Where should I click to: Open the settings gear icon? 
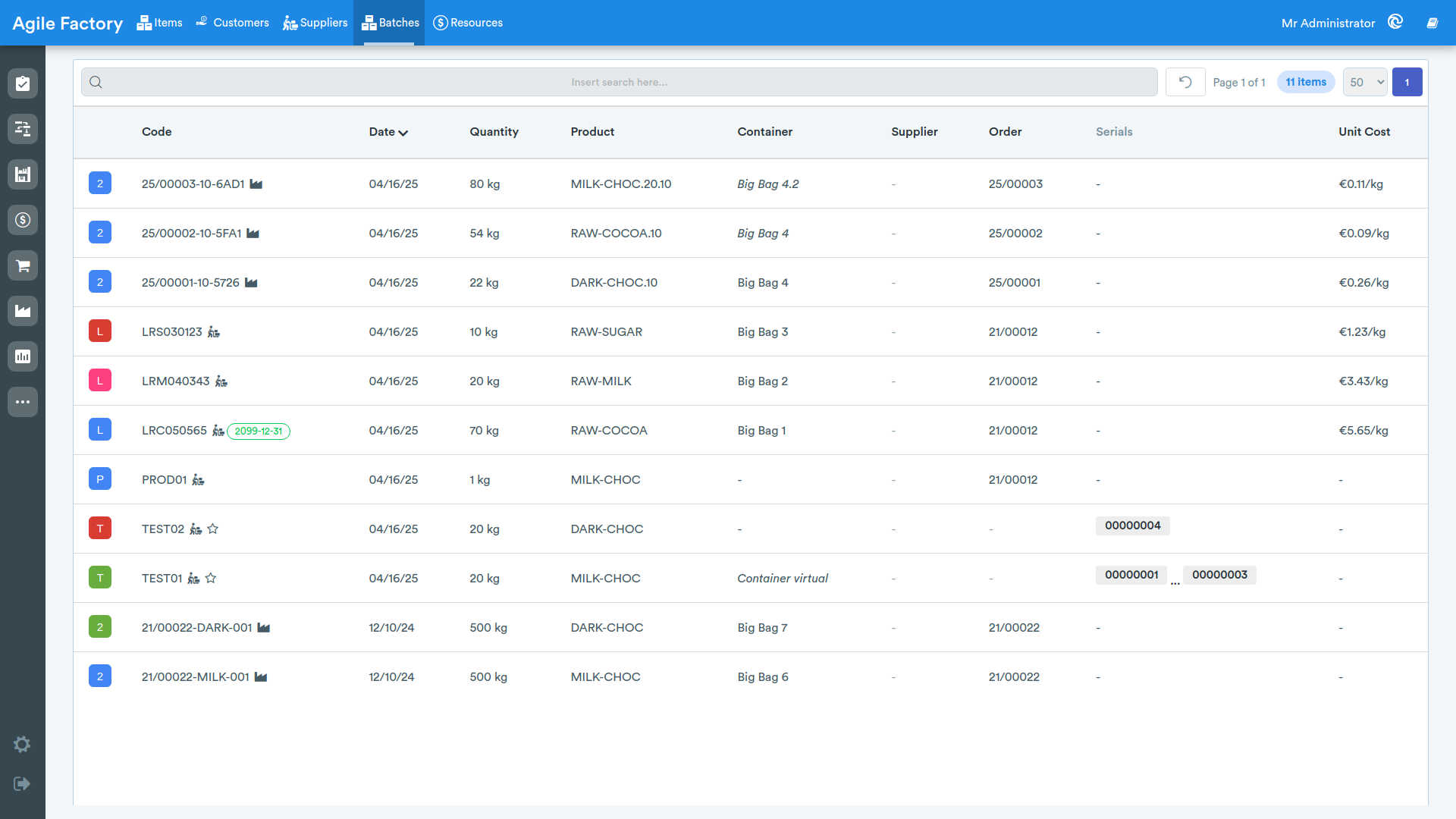tap(22, 744)
